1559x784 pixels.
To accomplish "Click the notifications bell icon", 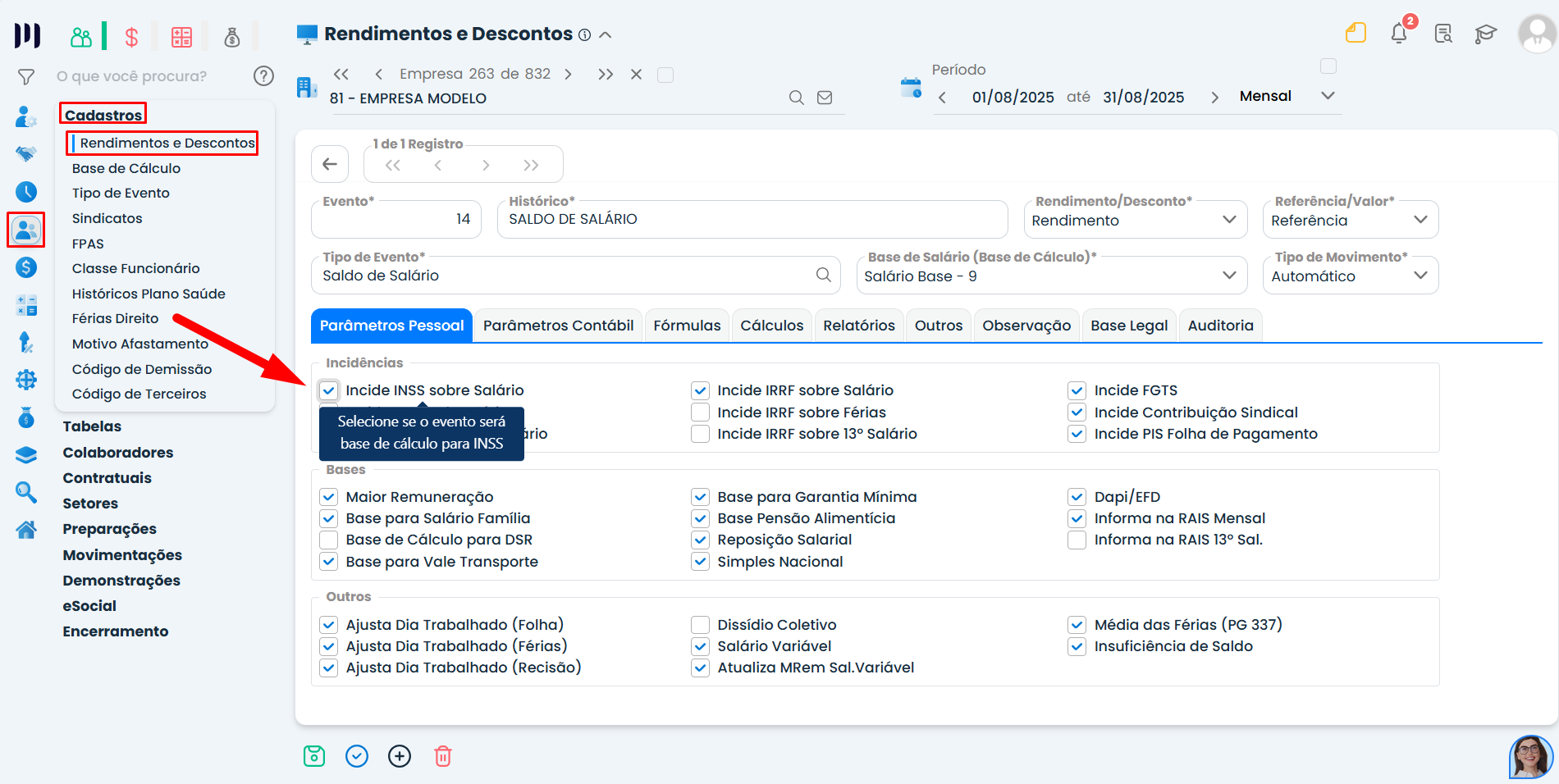I will (x=1399, y=34).
